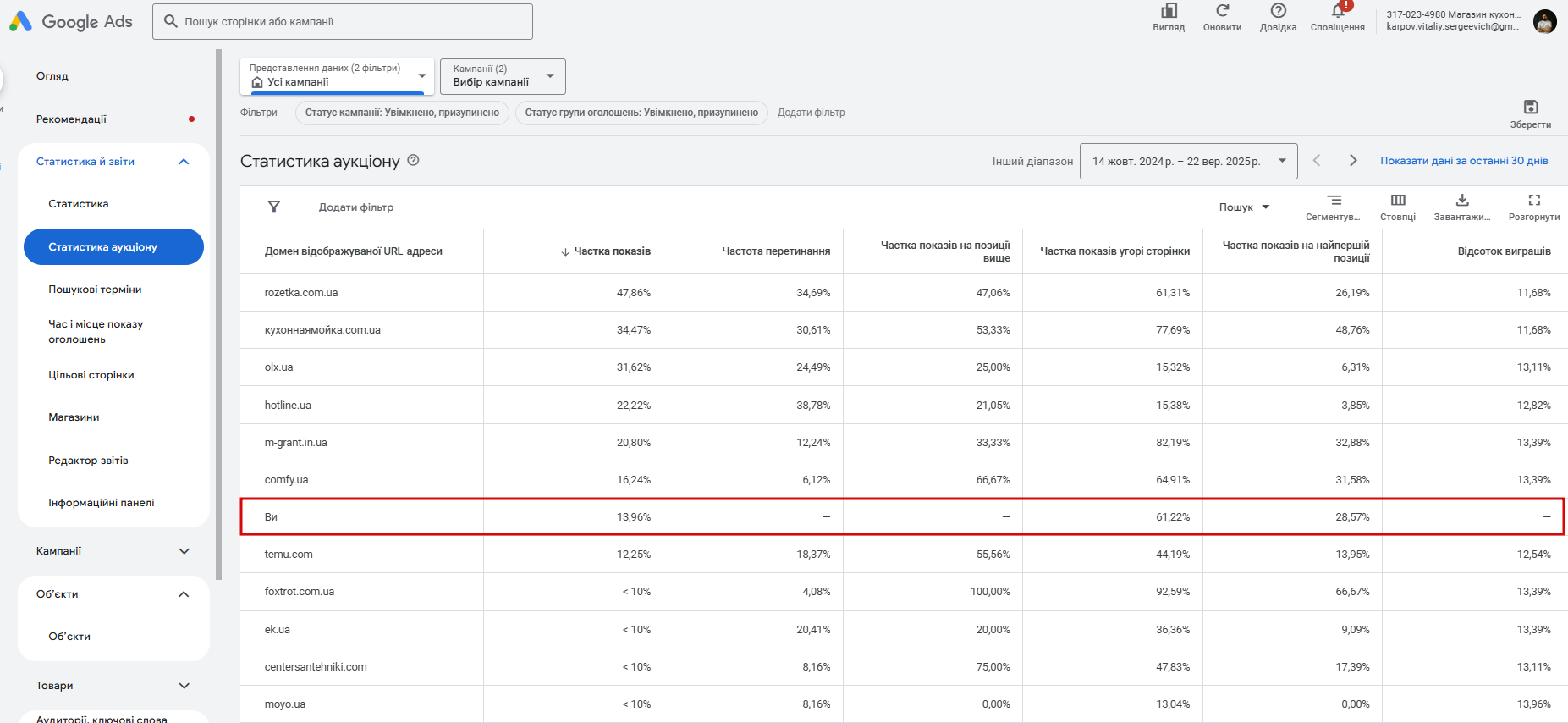Expand the Кампанії sidebar section
Screen dimensions: 1568x723
tap(184, 551)
